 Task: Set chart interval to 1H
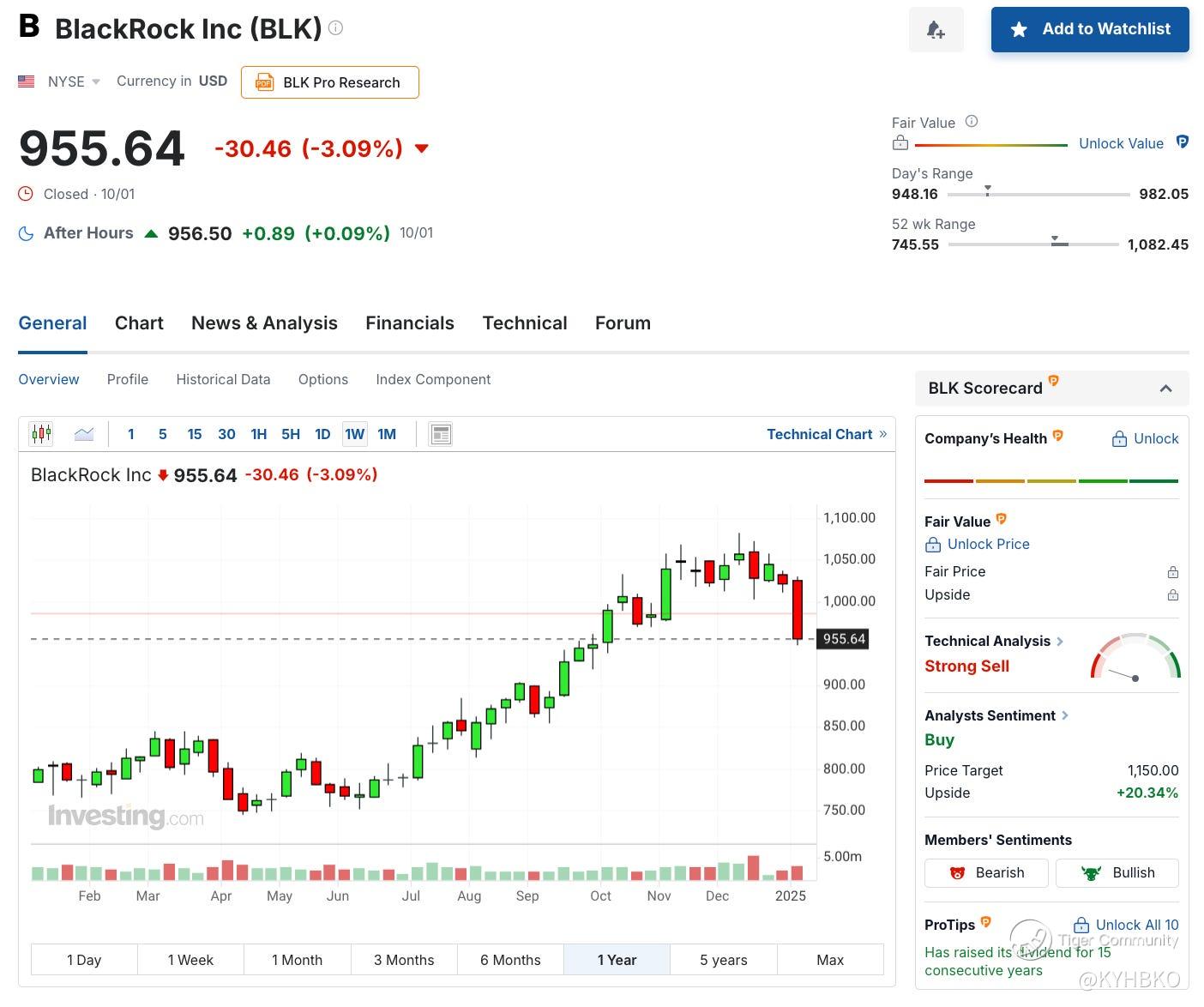tap(259, 434)
